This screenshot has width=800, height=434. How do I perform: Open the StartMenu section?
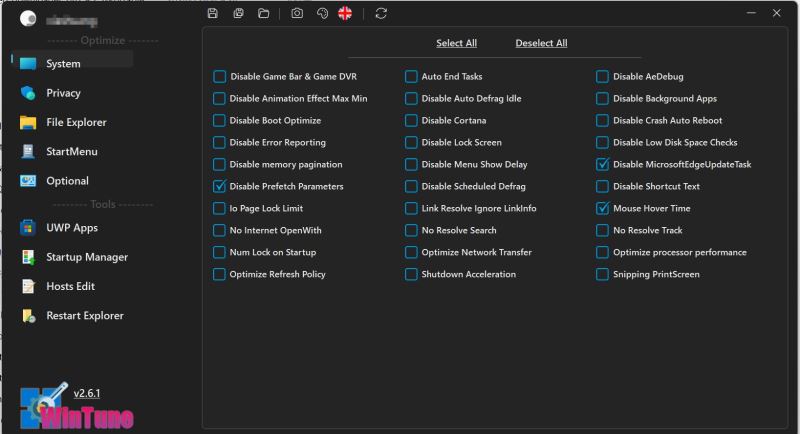click(71, 151)
